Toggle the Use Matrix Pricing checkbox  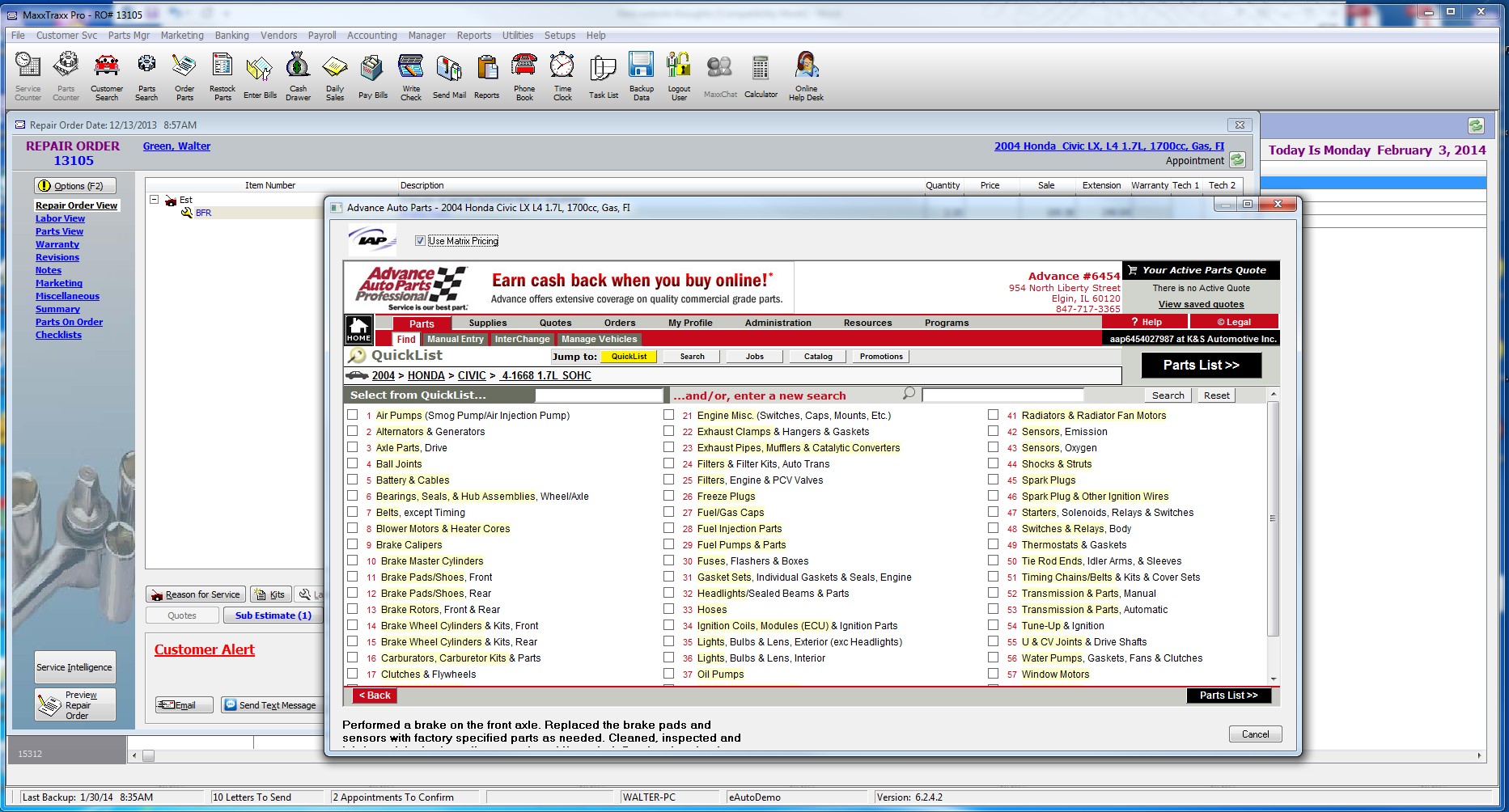420,240
